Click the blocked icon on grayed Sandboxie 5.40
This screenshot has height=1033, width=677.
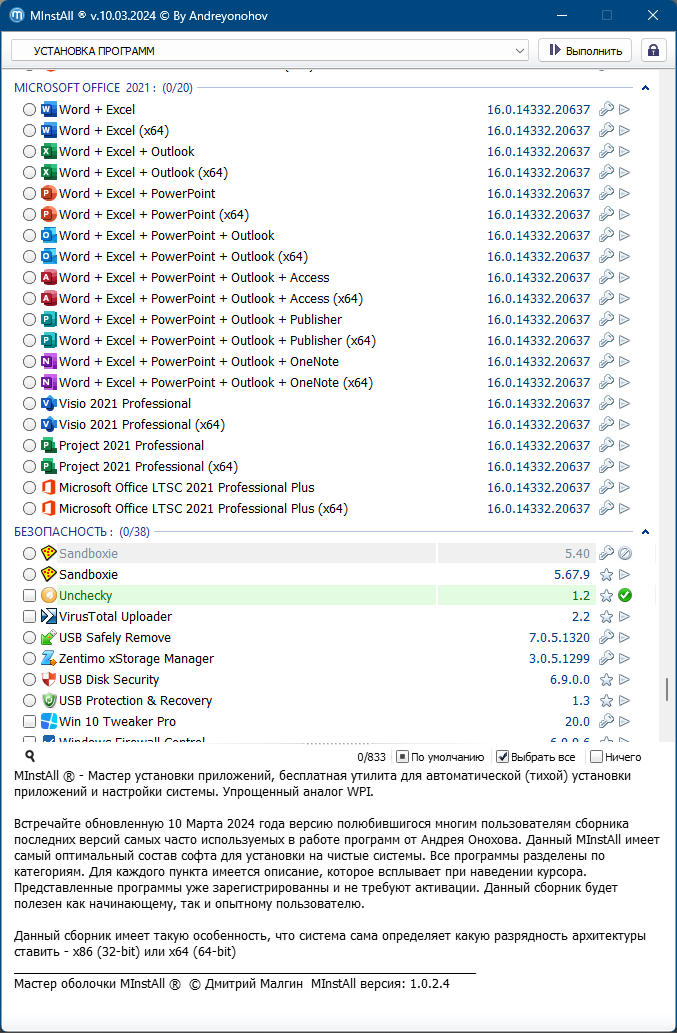tap(625, 554)
